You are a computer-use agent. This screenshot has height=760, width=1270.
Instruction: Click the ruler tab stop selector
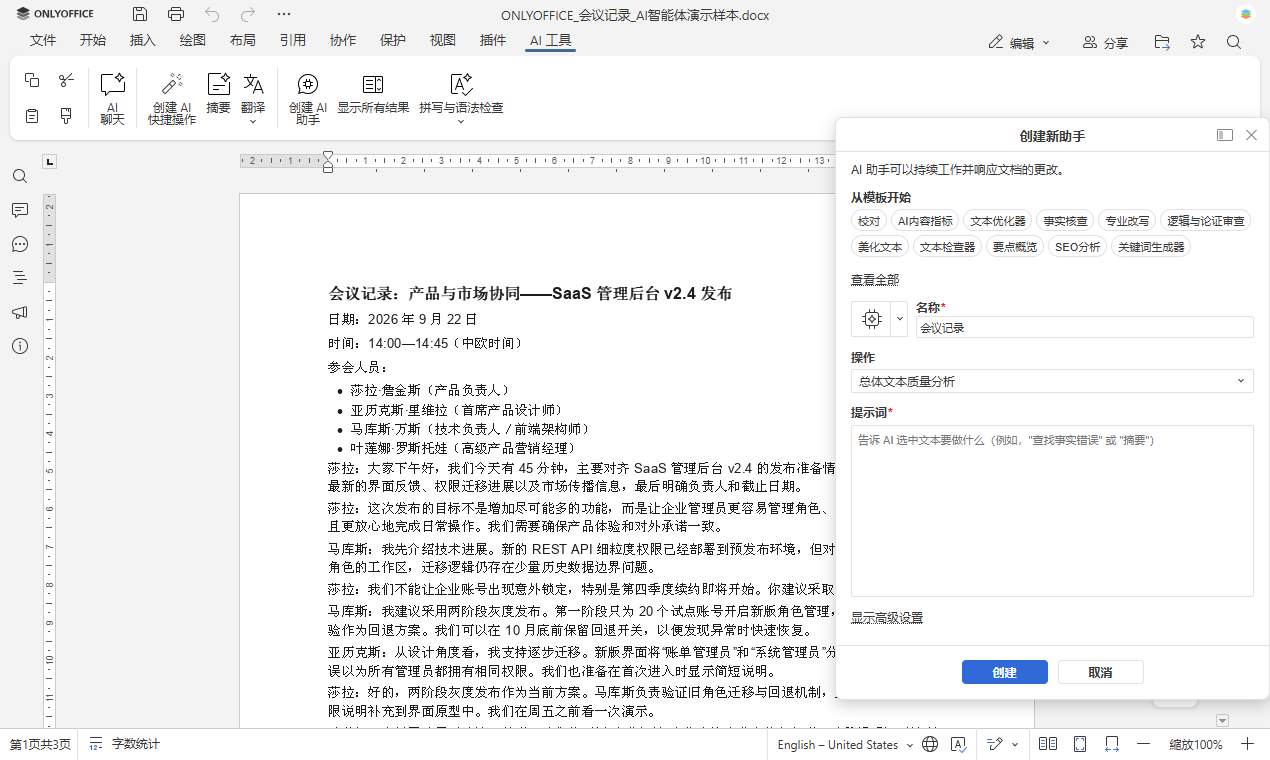(x=50, y=161)
